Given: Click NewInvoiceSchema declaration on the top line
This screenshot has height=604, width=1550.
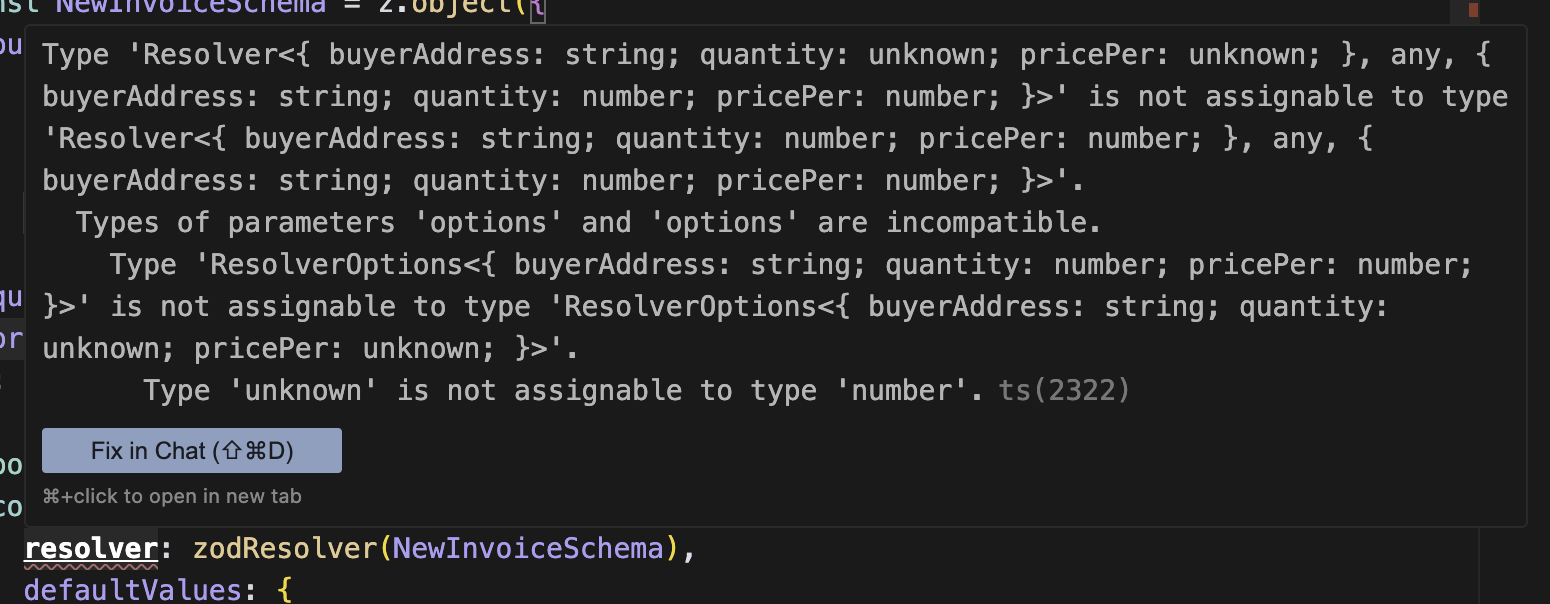Looking at the screenshot, I should tap(190, 6).
